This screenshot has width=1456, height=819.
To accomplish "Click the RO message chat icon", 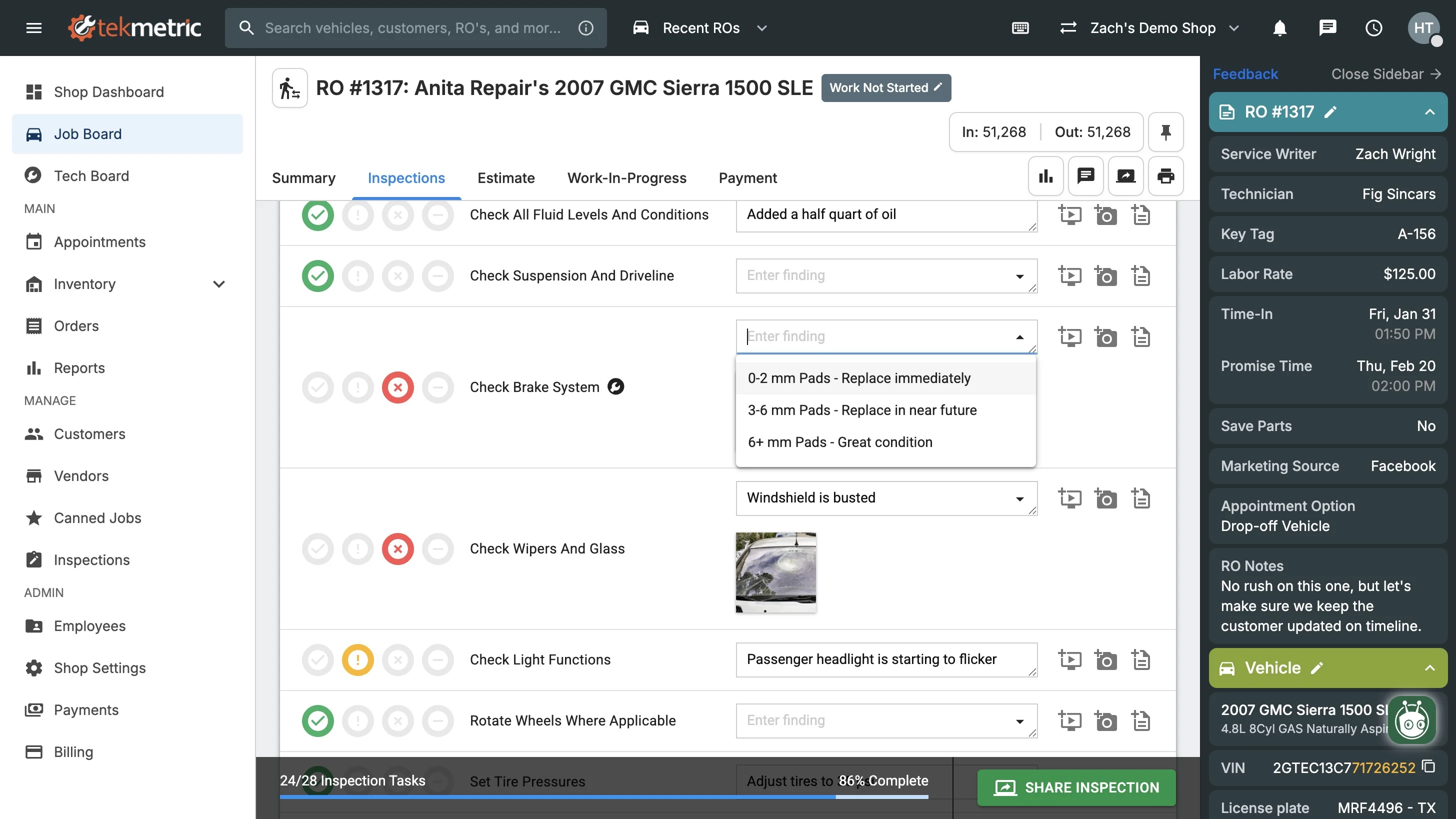I will click(x=1085, y=176).
